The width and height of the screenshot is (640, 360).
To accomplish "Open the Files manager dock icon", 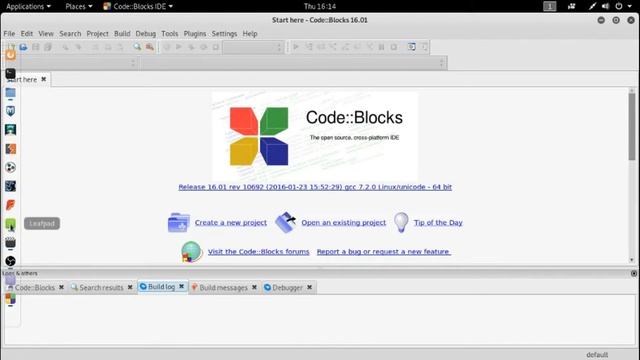I will point(11,93).
